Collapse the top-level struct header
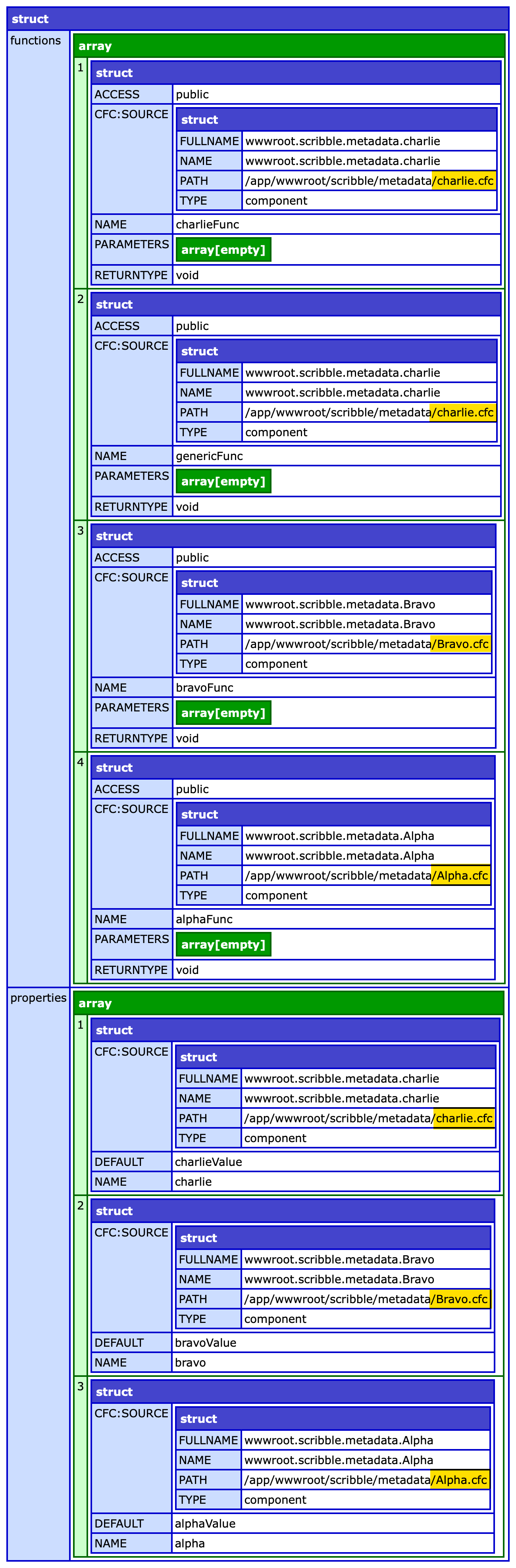This screenshot has height=1568, width=516. (258, 19)
